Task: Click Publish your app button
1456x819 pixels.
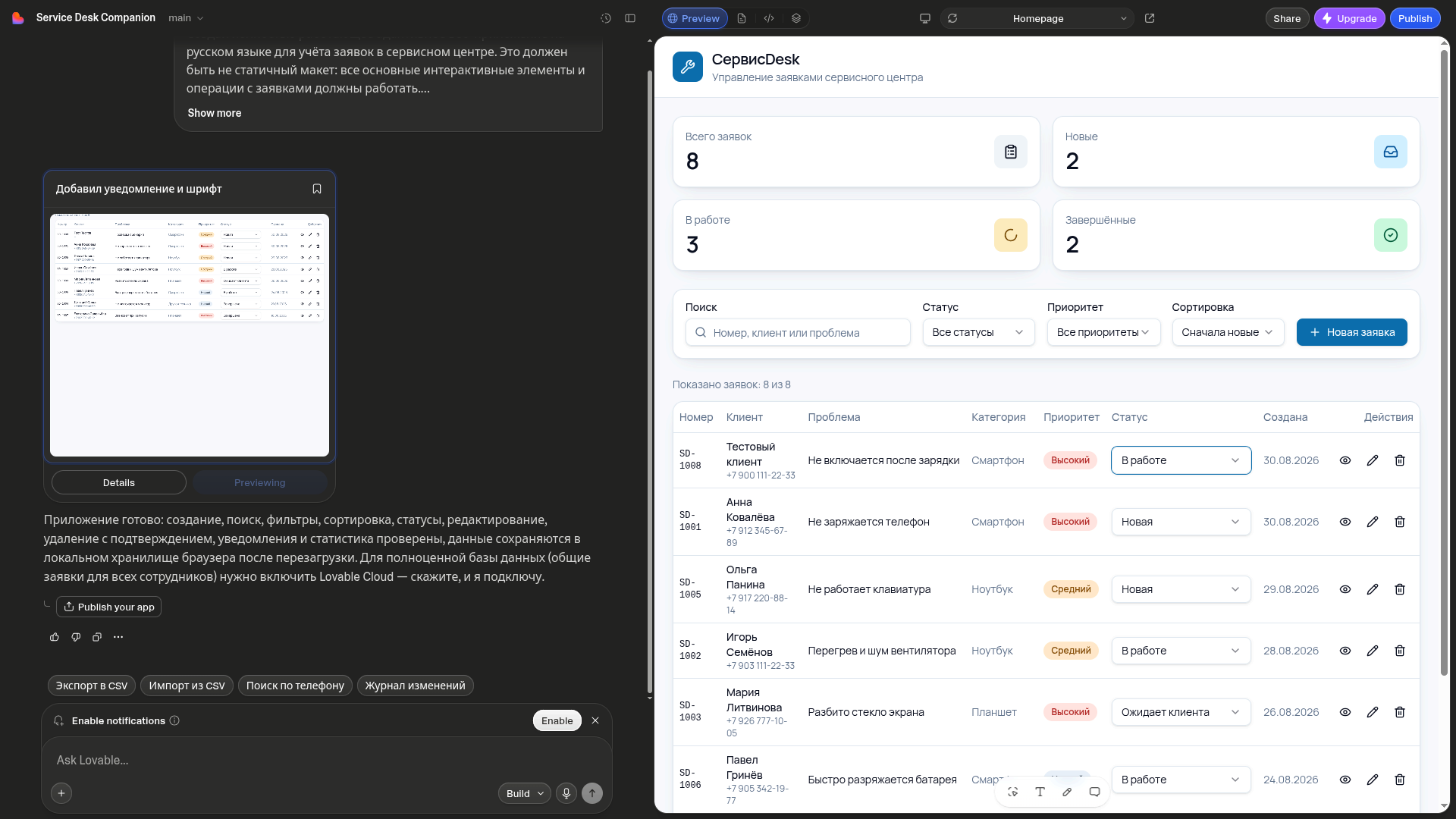Action: (x=108, y=607)
